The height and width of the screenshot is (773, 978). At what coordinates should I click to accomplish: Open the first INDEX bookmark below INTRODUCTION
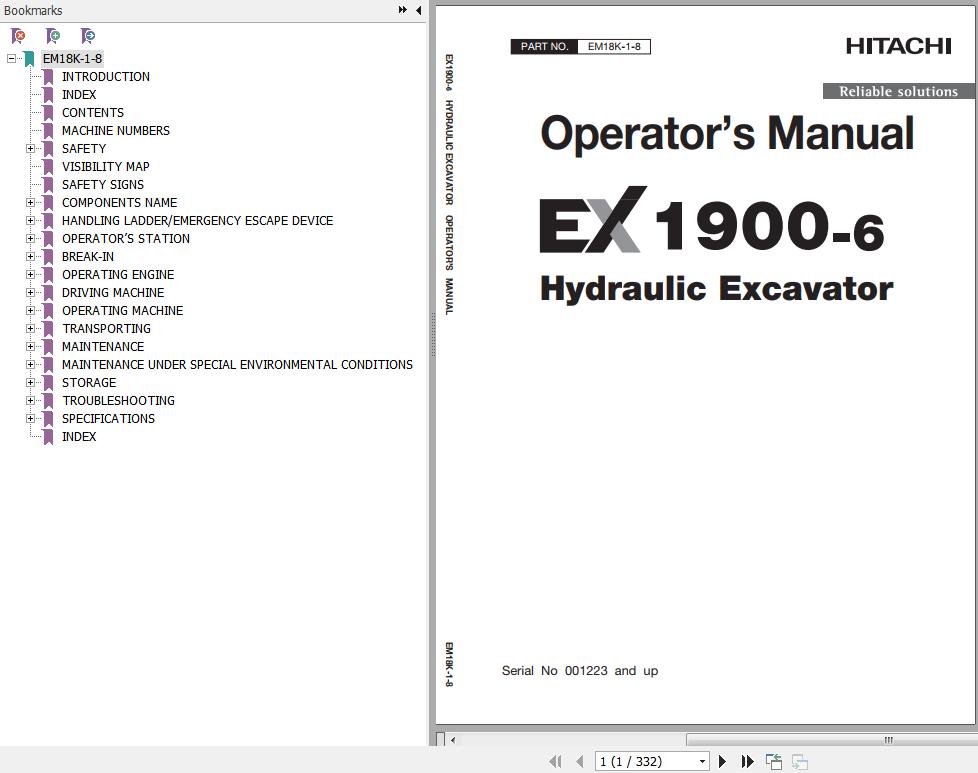click(79, 95)
